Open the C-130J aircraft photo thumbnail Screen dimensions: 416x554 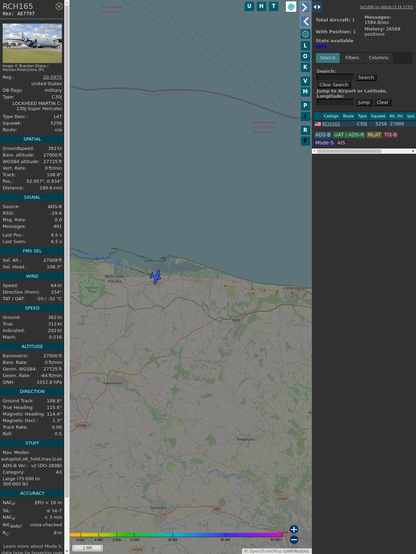[32, 43]
